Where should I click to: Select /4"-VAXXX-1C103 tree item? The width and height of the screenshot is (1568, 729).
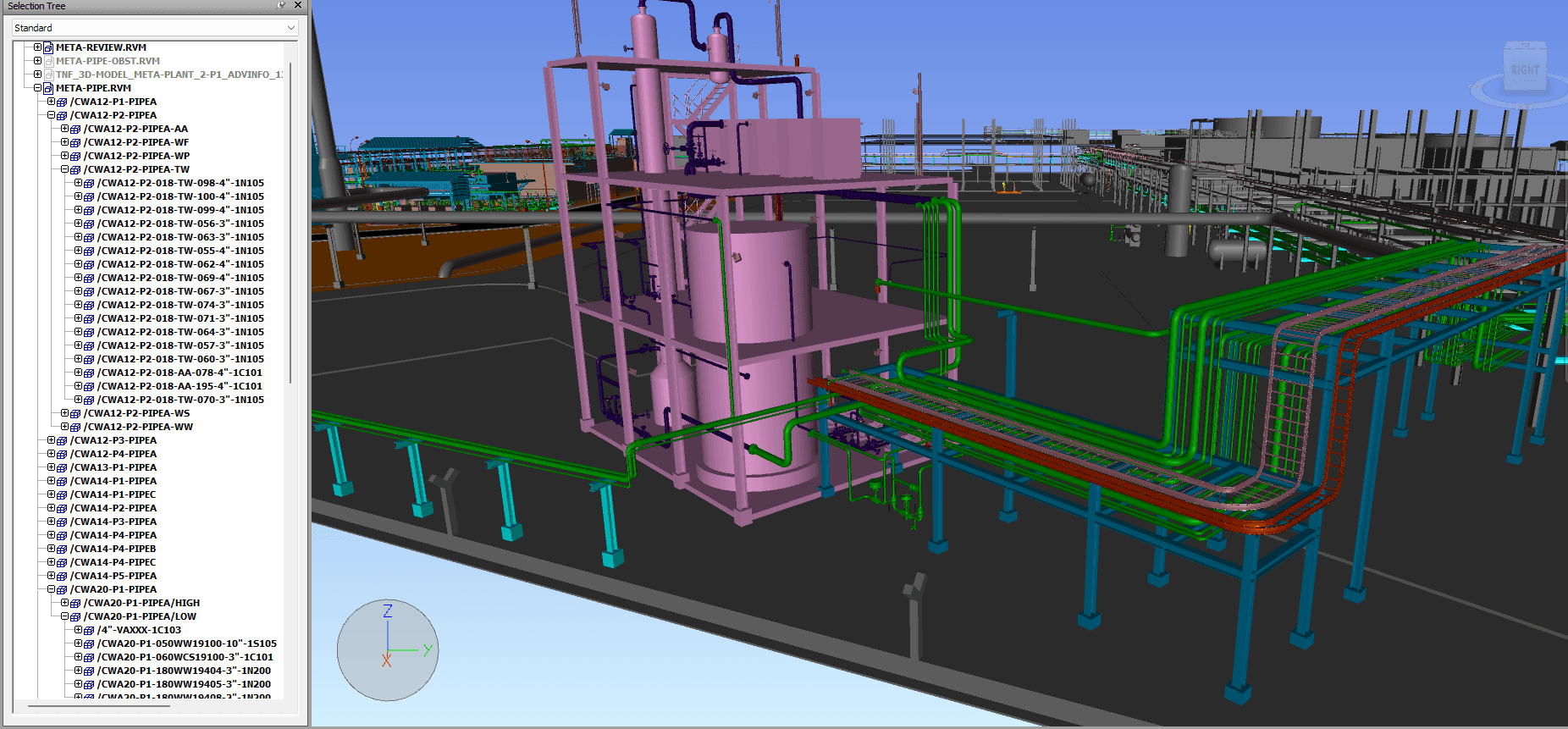pos(139,630)
